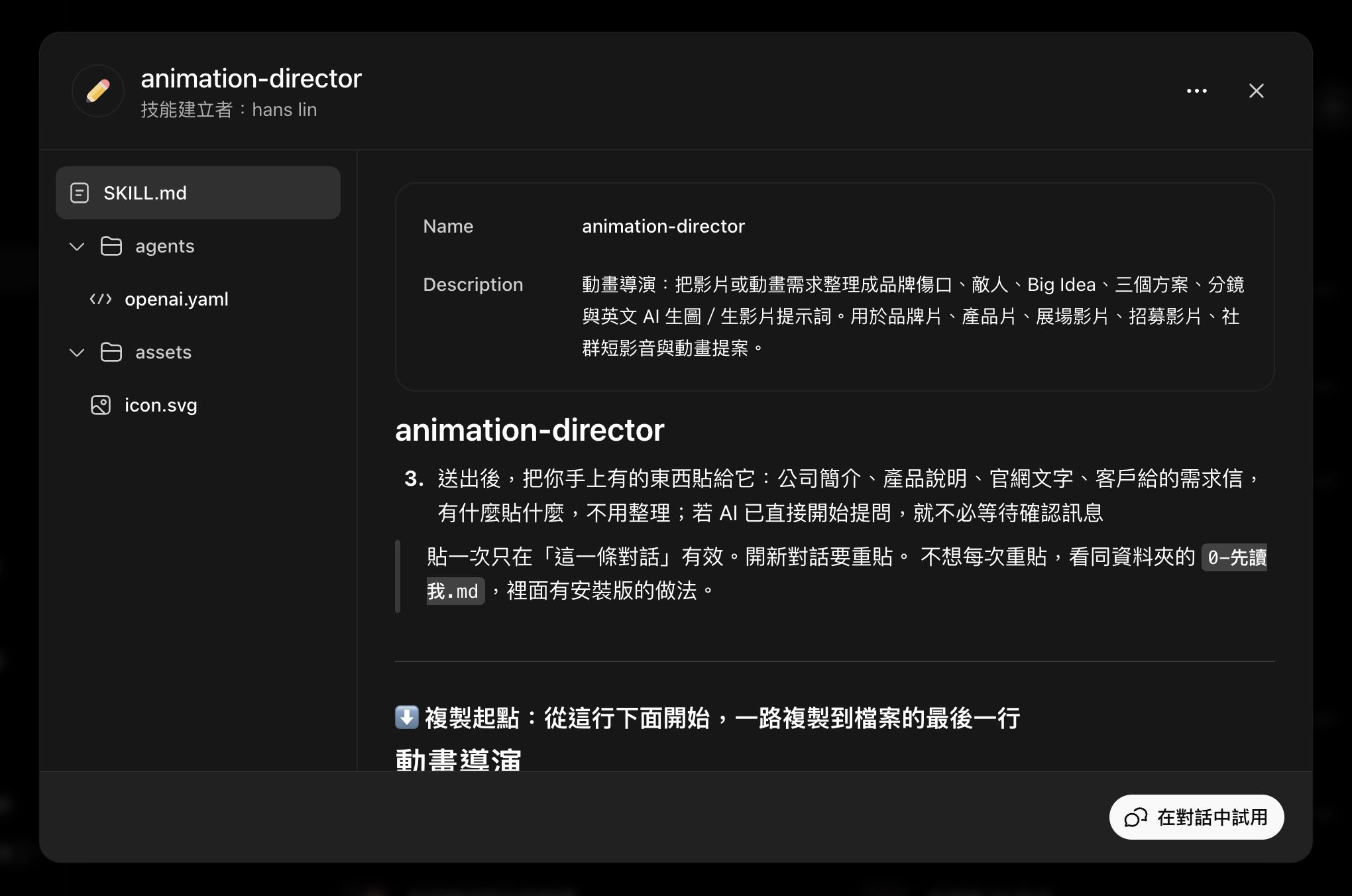Open the openai.yaml file
The image size is (1352, 896).
tap(198, 299)
